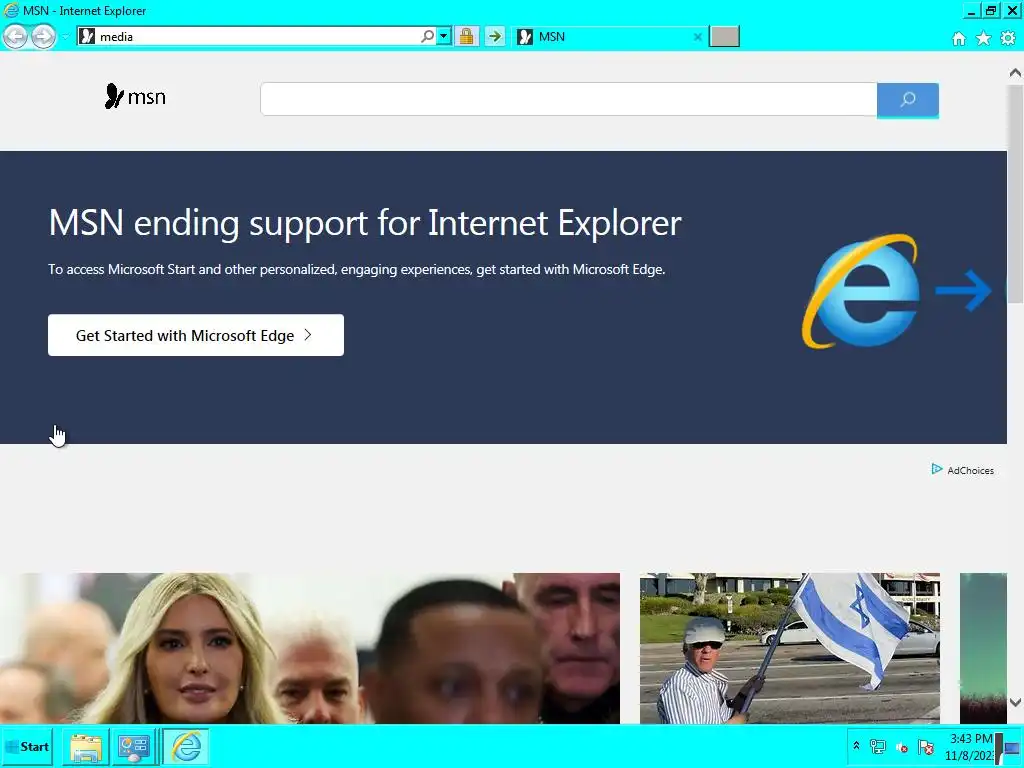
Task: Click the AdChoices triangle icon
Action: tap(936, 469)
